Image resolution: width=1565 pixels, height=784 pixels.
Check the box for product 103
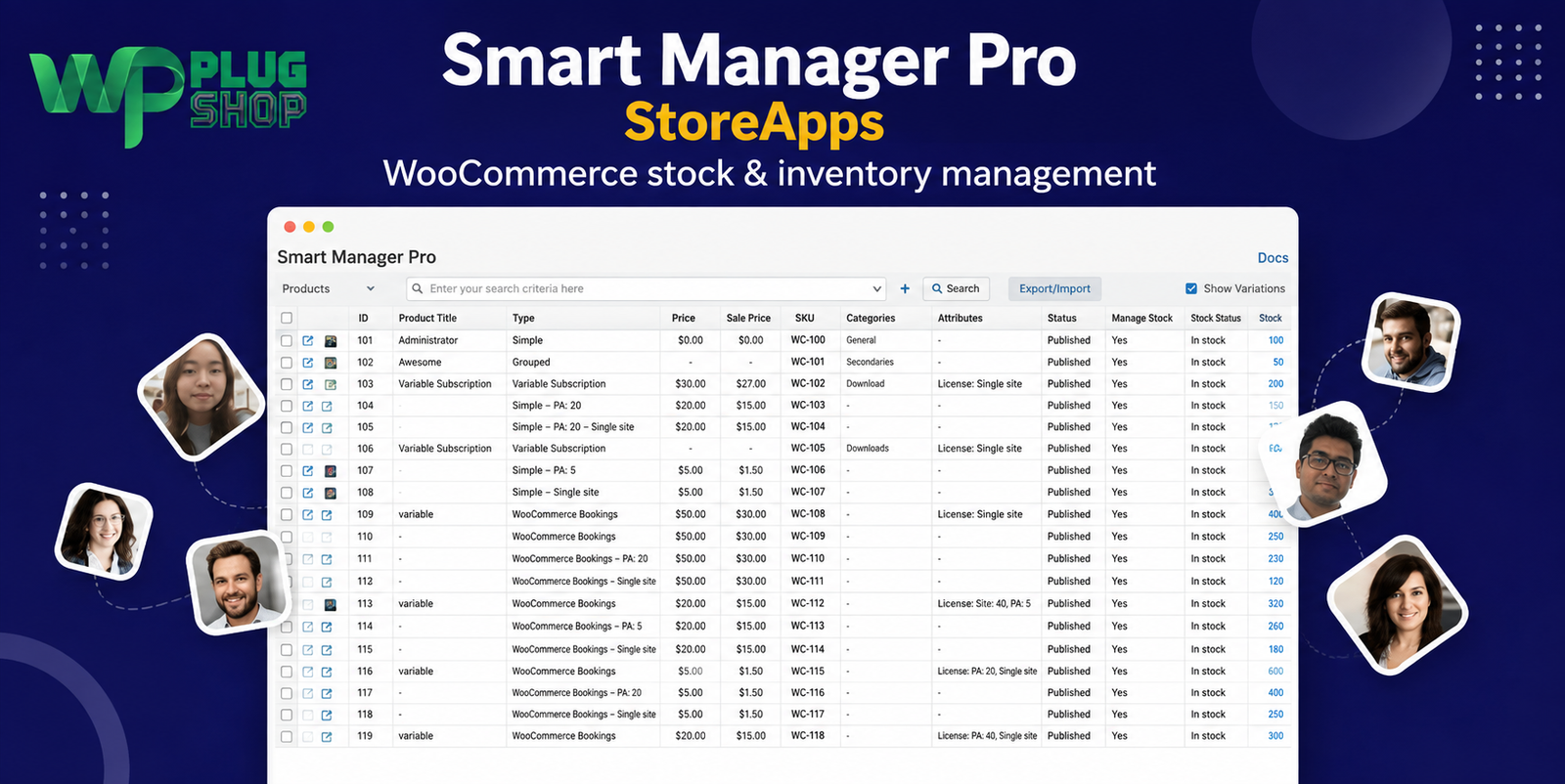[287, 384]
